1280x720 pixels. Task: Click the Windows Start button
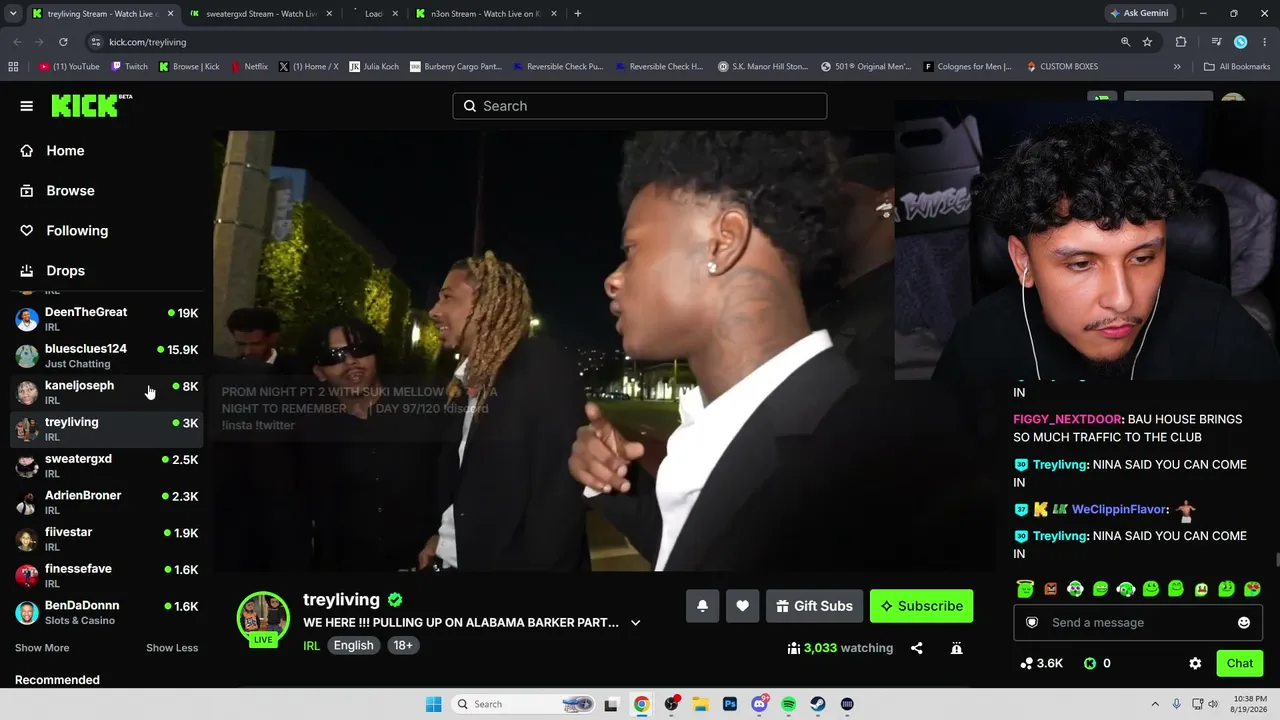point(433,704)
